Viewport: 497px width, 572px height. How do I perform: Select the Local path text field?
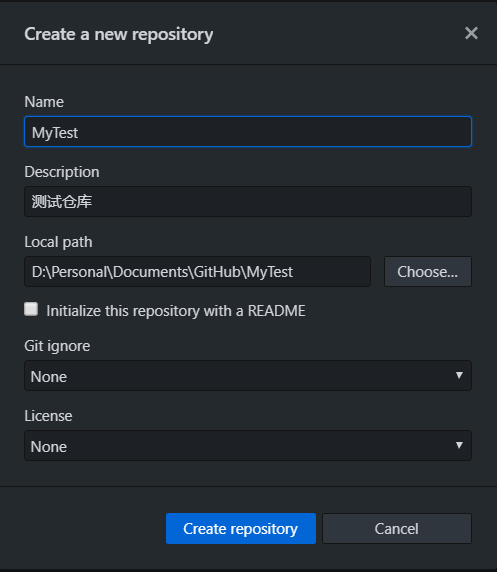197,271
